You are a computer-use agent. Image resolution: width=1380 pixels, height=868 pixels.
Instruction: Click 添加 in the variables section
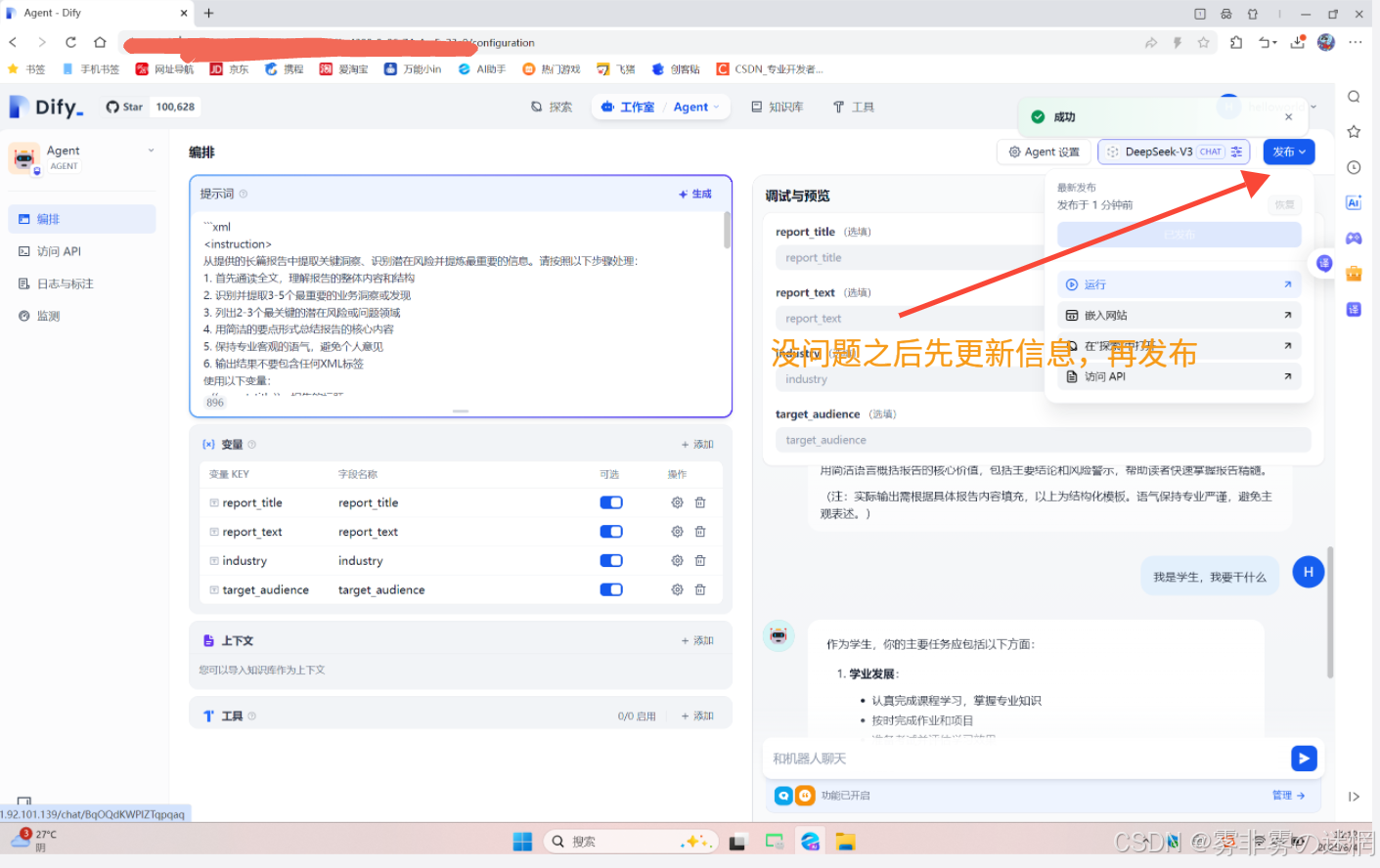click(x=697, y=444)
